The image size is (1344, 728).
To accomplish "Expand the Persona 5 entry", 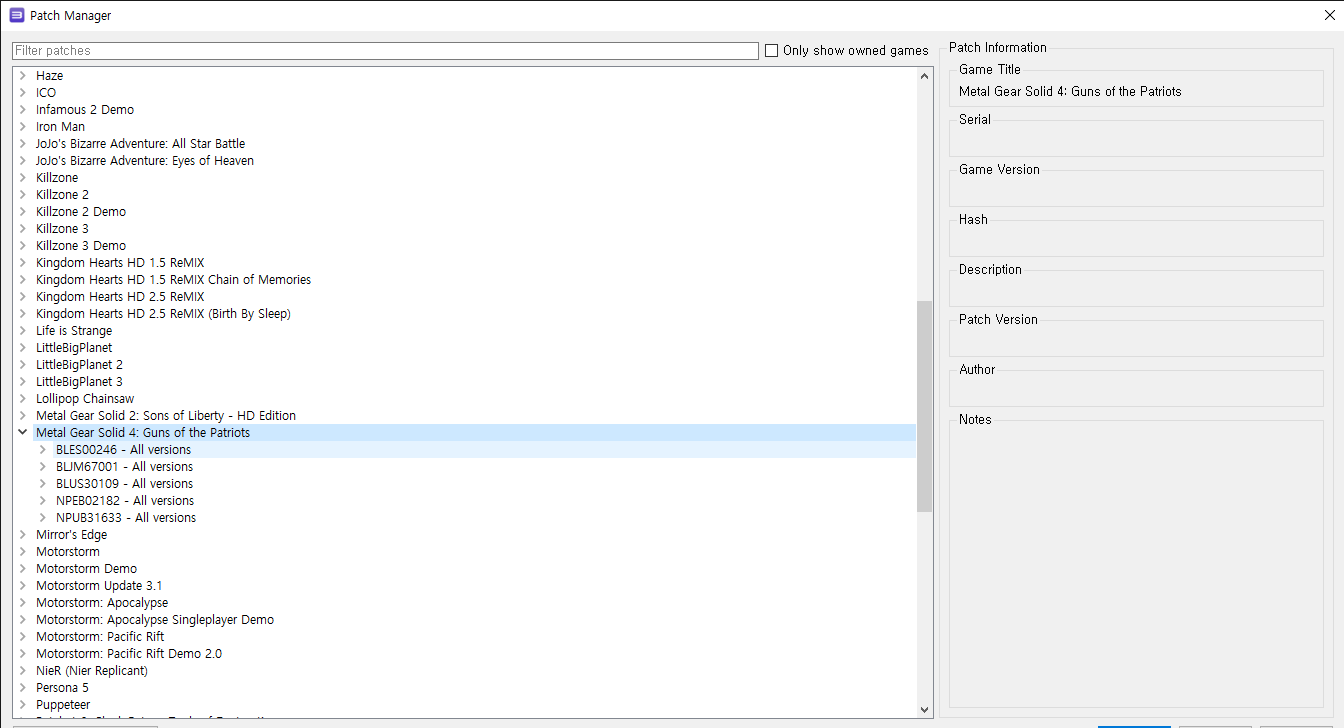I will point(22,688).
